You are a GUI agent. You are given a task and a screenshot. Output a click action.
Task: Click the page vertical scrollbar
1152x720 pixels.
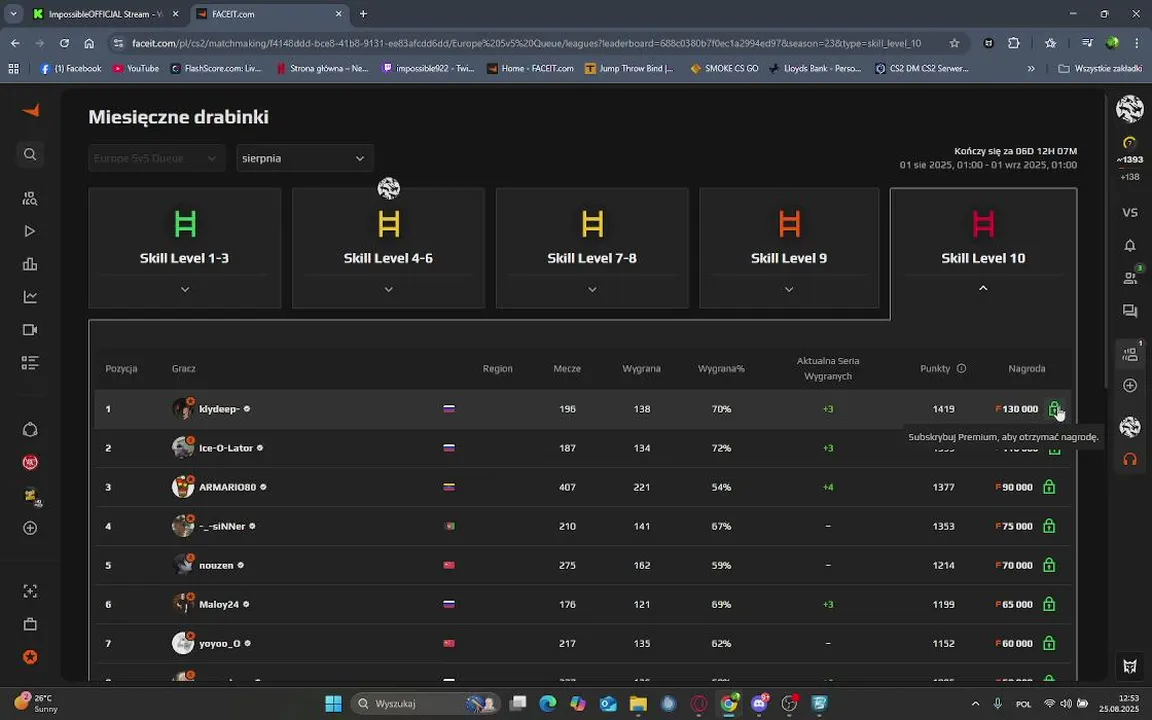[x=1106, y=242]
